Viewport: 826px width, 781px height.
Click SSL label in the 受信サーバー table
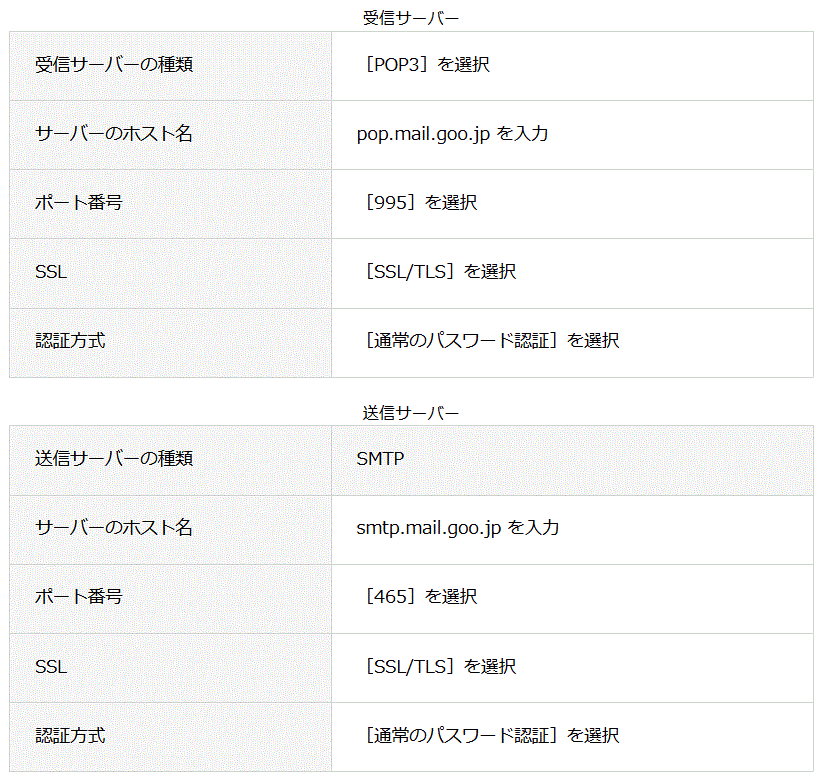click(x=51, y=272)
